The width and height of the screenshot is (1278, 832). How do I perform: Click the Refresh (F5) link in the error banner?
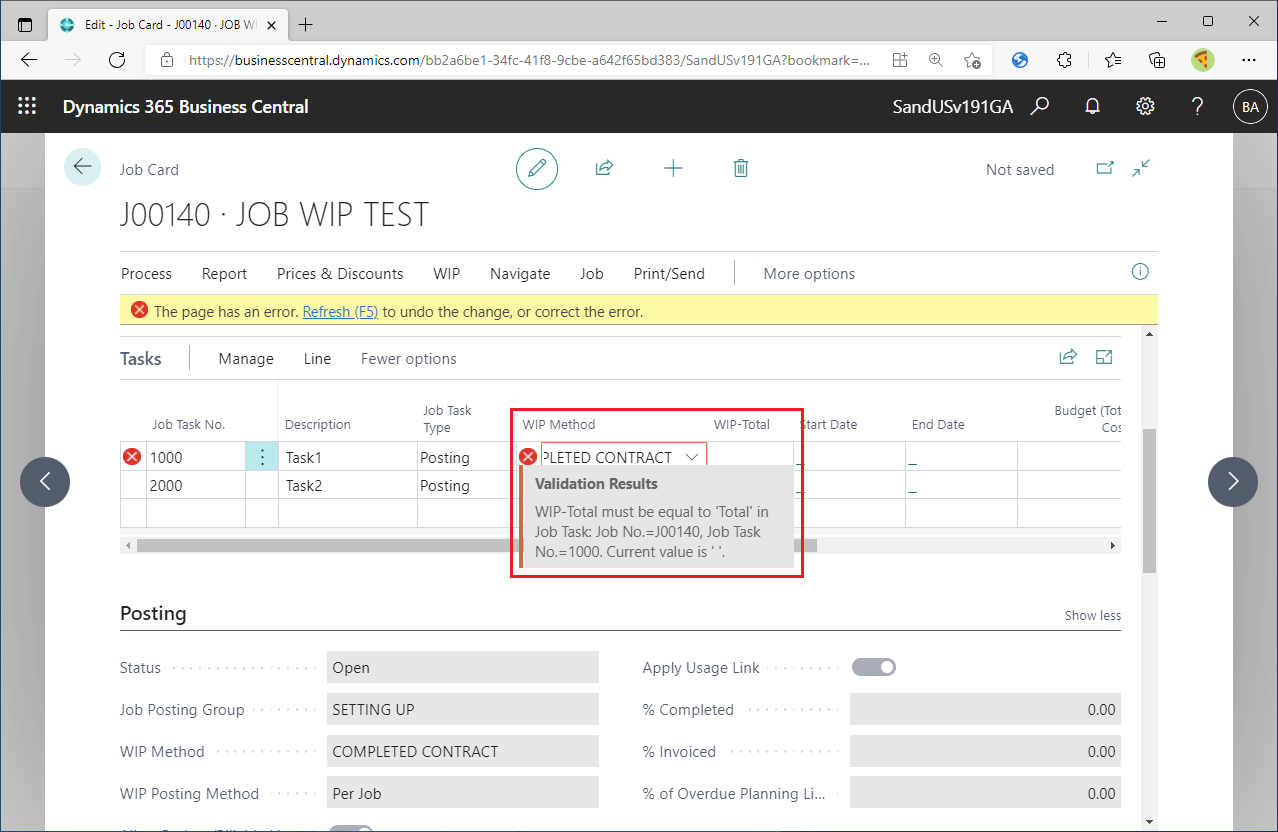(x=340, y=311)
